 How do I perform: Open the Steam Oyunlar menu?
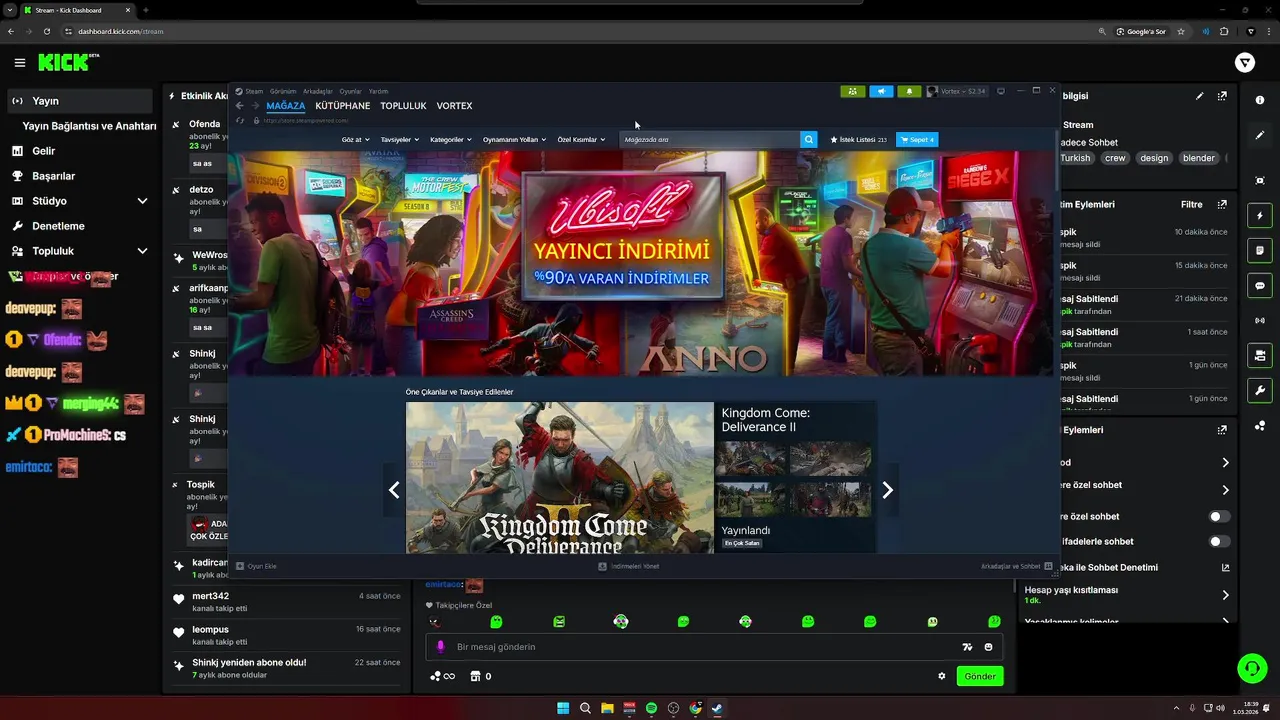[350, 91]
